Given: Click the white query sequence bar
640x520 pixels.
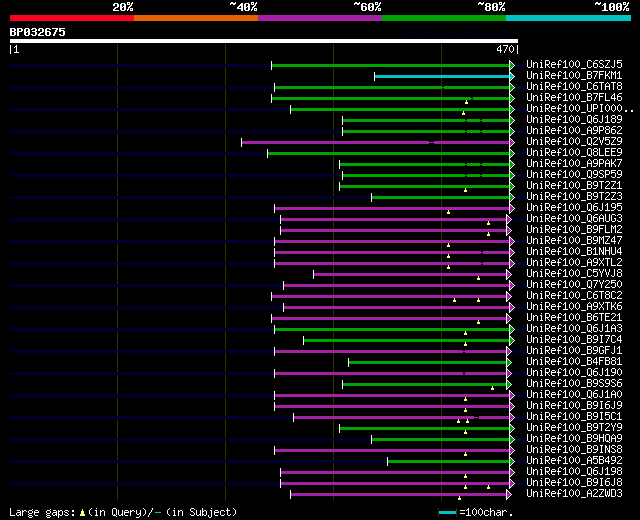Looking at the screenshot, I should click(x=264, y=41).
